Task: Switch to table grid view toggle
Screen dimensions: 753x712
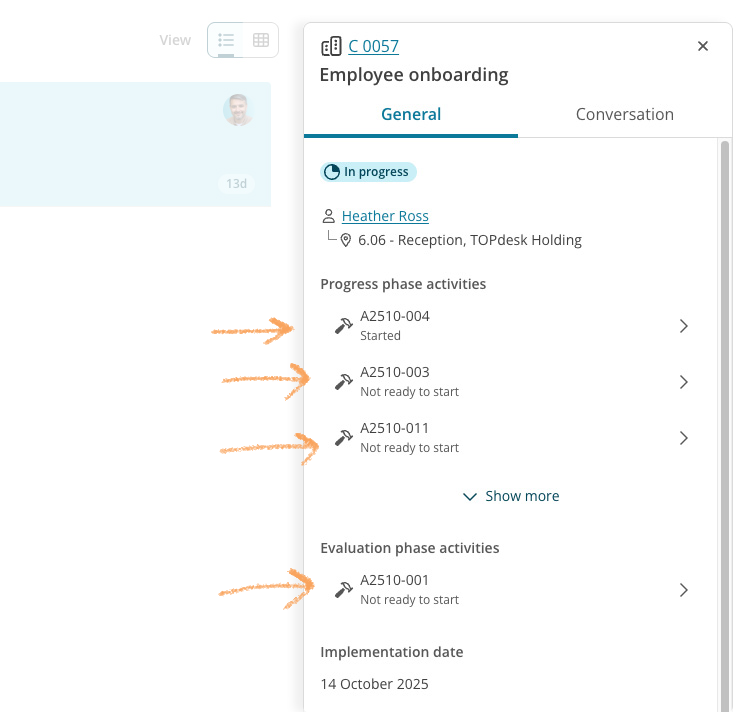Action: (261, 40)
